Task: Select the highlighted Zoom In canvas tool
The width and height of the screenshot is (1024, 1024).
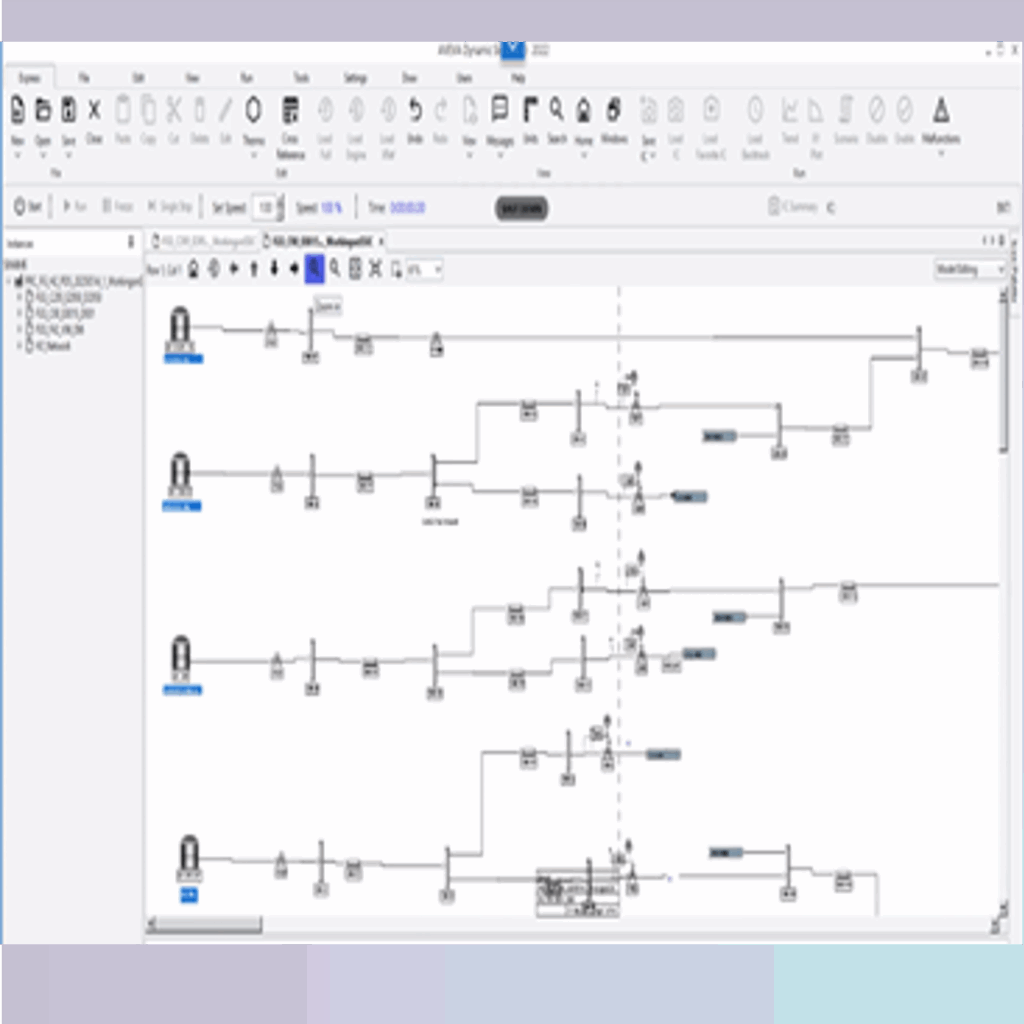Action: tap(314, 268)
